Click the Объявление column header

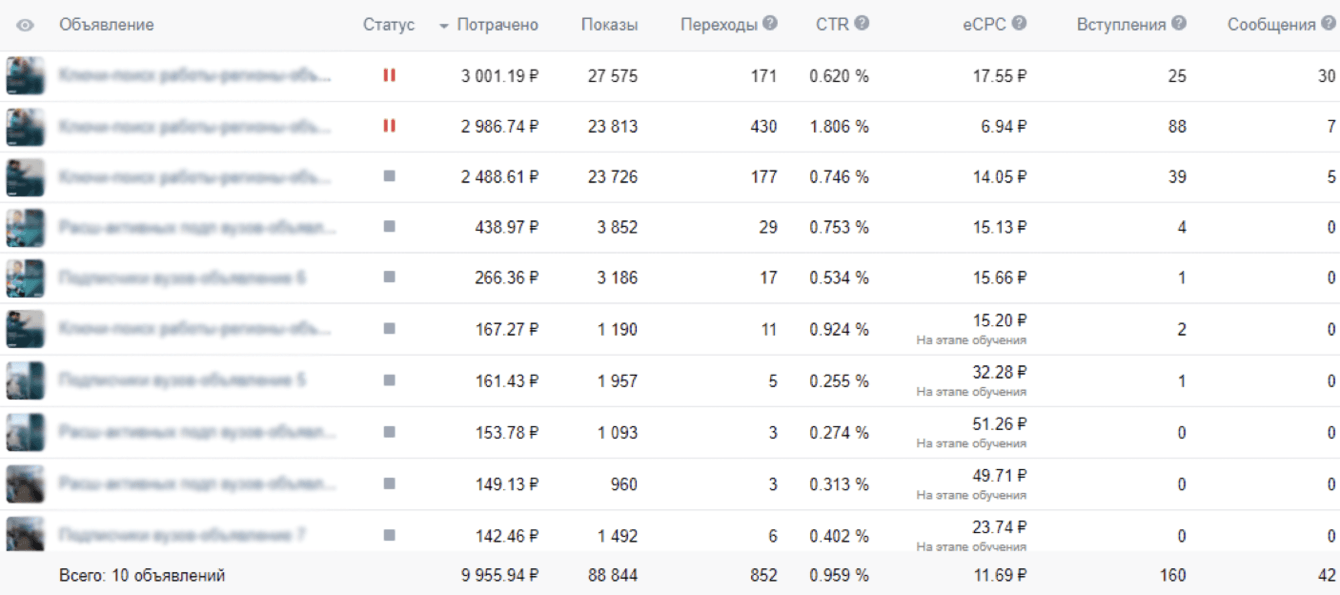(x=106, y=25)
